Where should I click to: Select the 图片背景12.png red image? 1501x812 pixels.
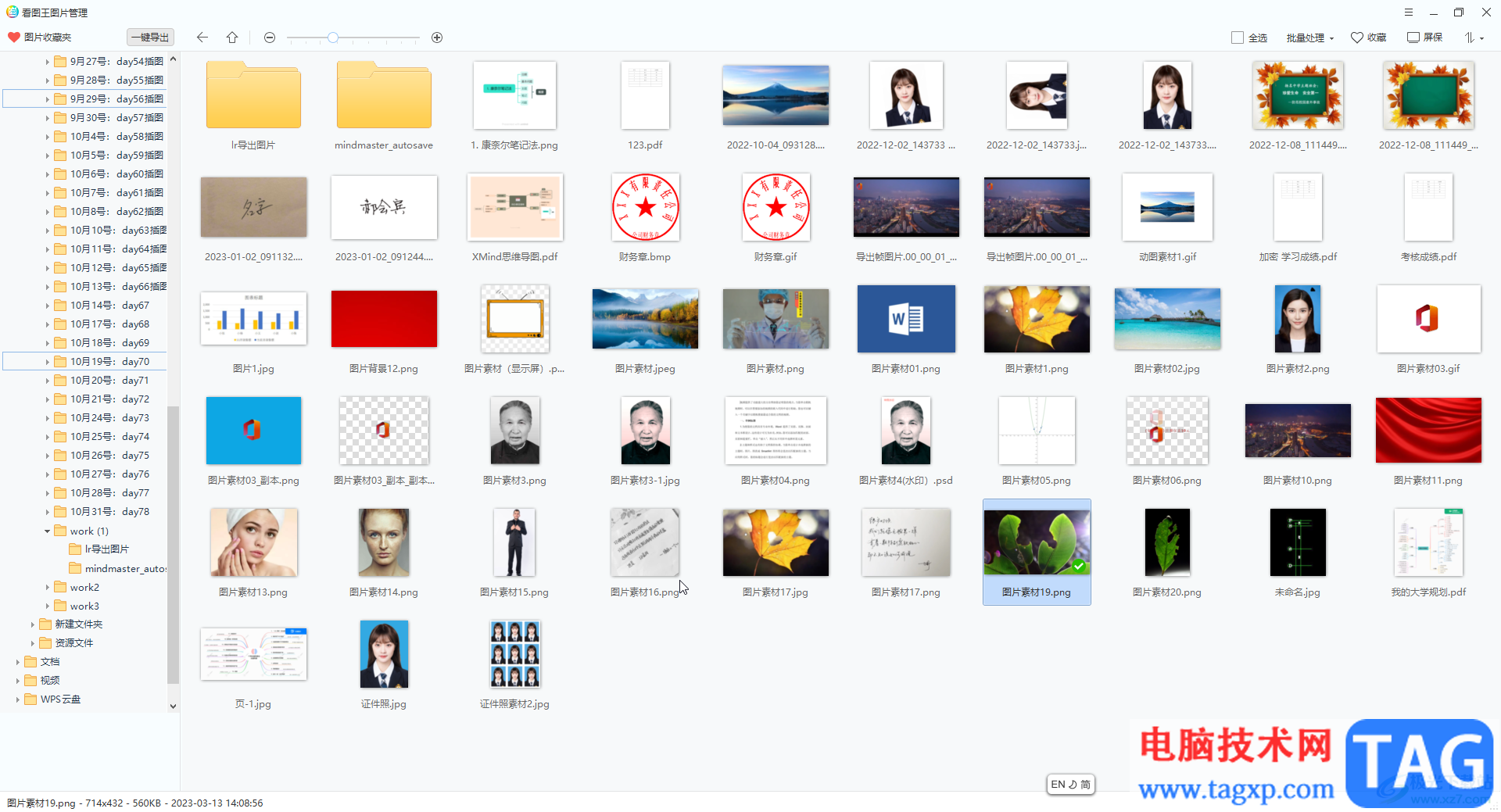point(384,319)
